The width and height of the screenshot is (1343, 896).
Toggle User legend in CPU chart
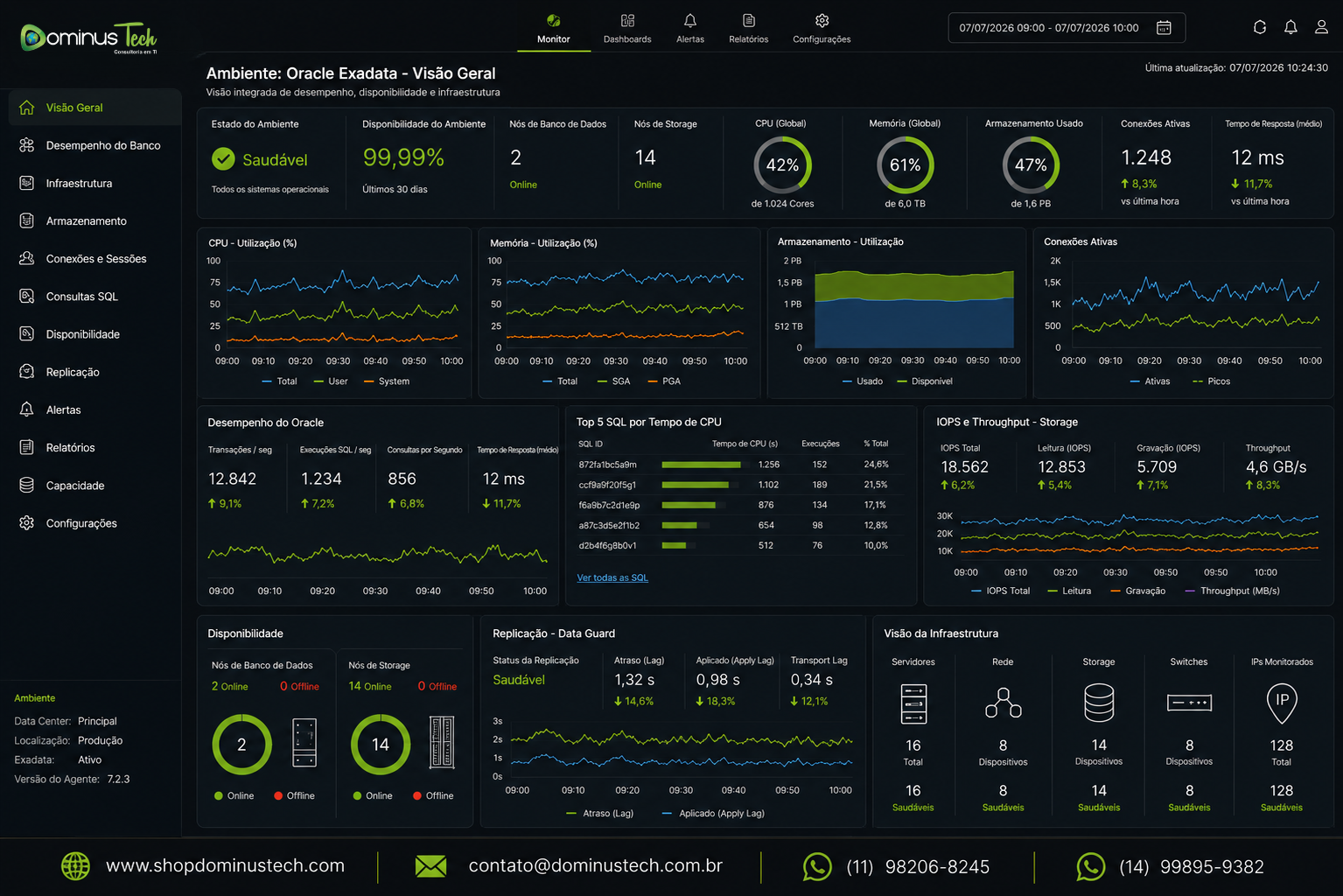331,381
